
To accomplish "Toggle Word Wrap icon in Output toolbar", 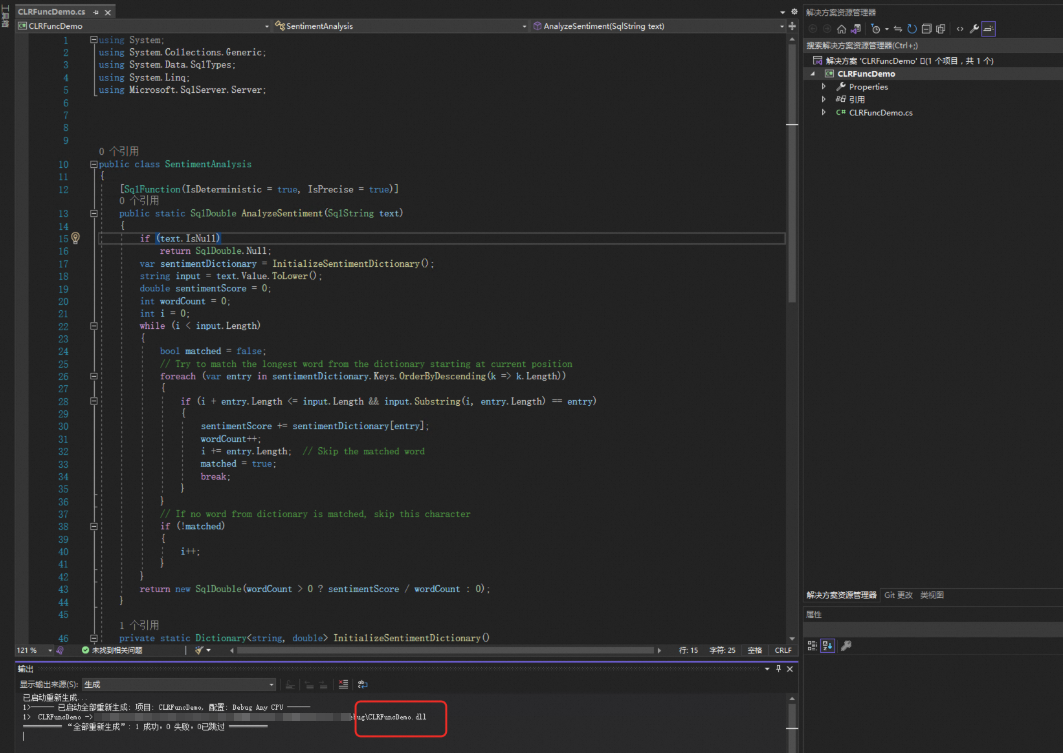I will 363,685.
